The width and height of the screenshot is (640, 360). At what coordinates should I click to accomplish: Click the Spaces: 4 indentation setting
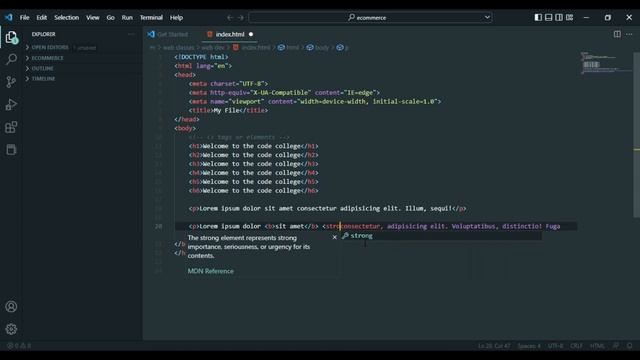pyautogui.click(x=529, y=346)
